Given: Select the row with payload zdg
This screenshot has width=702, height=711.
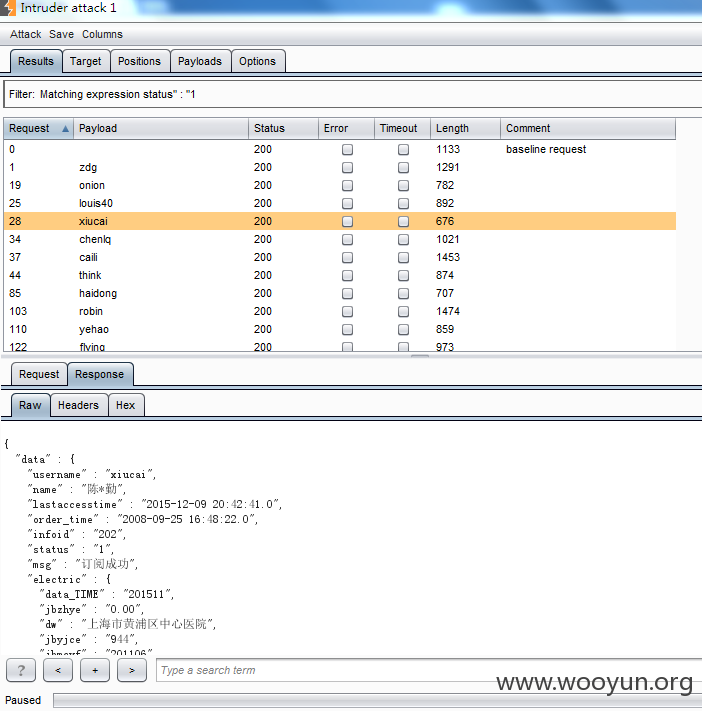Looking at the screenshot, I should 340,167.
